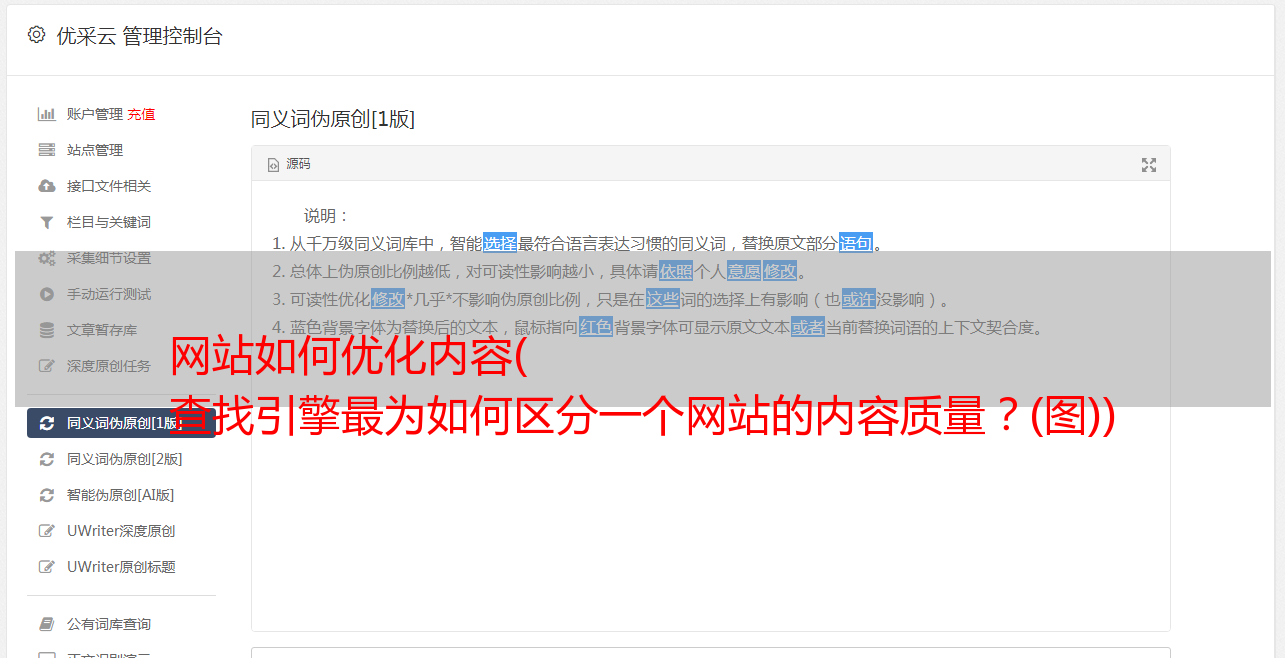Select 同义词伪原创[1版] active sidebar item
The height and width of the screenshot is (658, 1285).
(121, 423)
